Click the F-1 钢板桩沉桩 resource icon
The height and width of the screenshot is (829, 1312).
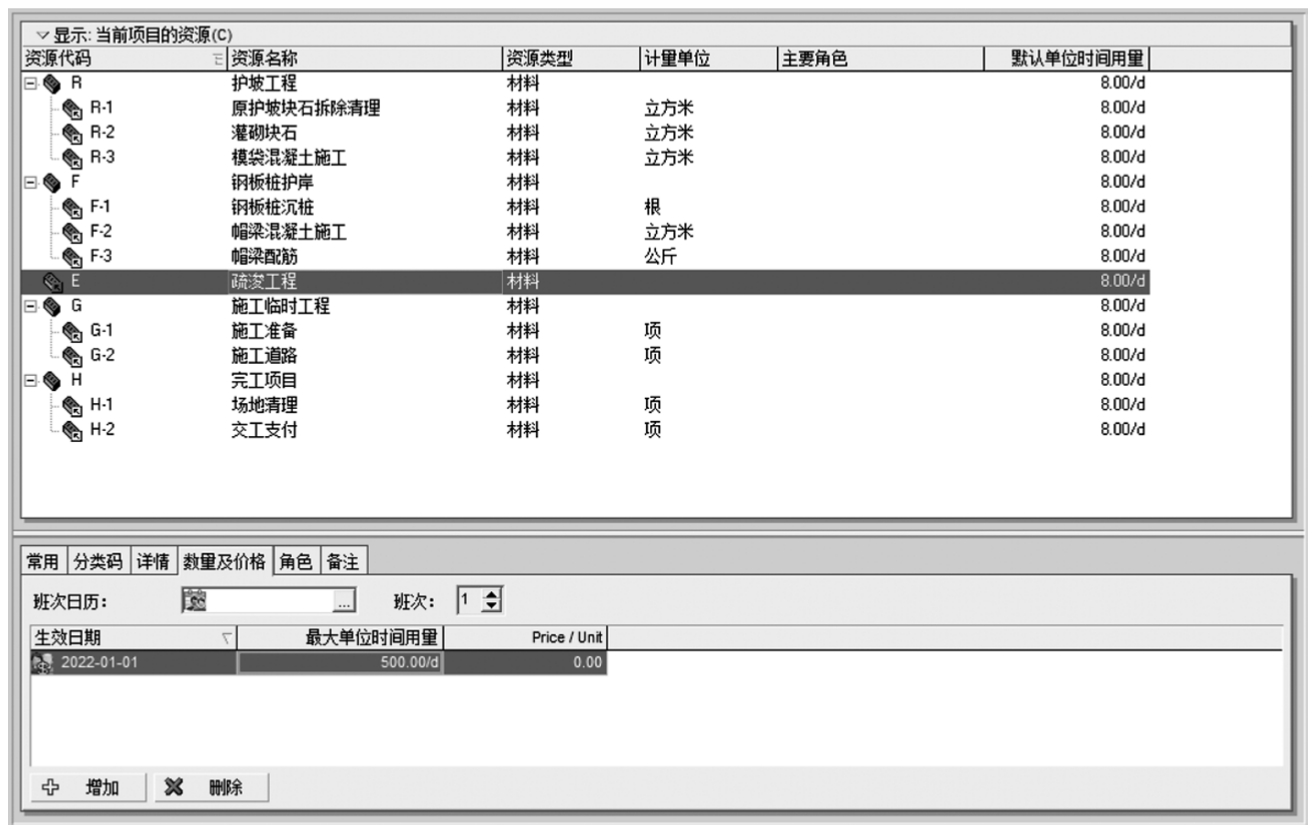coord(71,208)
